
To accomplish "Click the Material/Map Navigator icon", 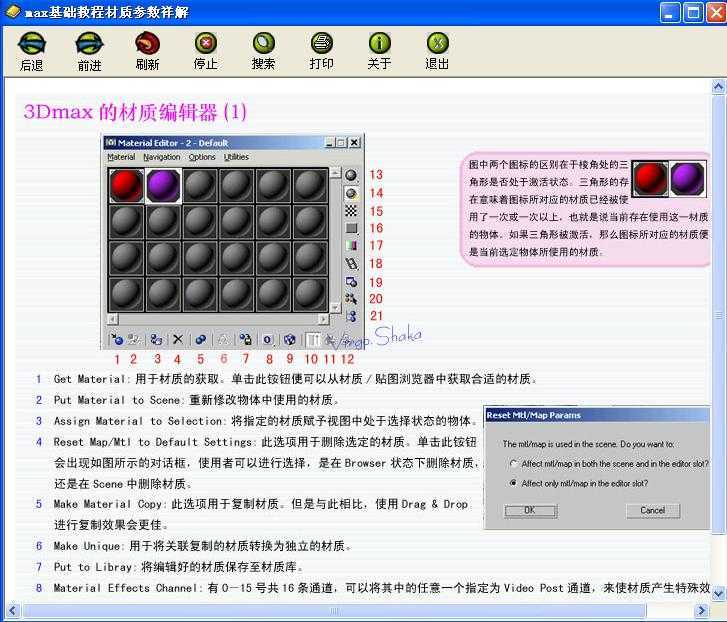I will tap(351, 316).
